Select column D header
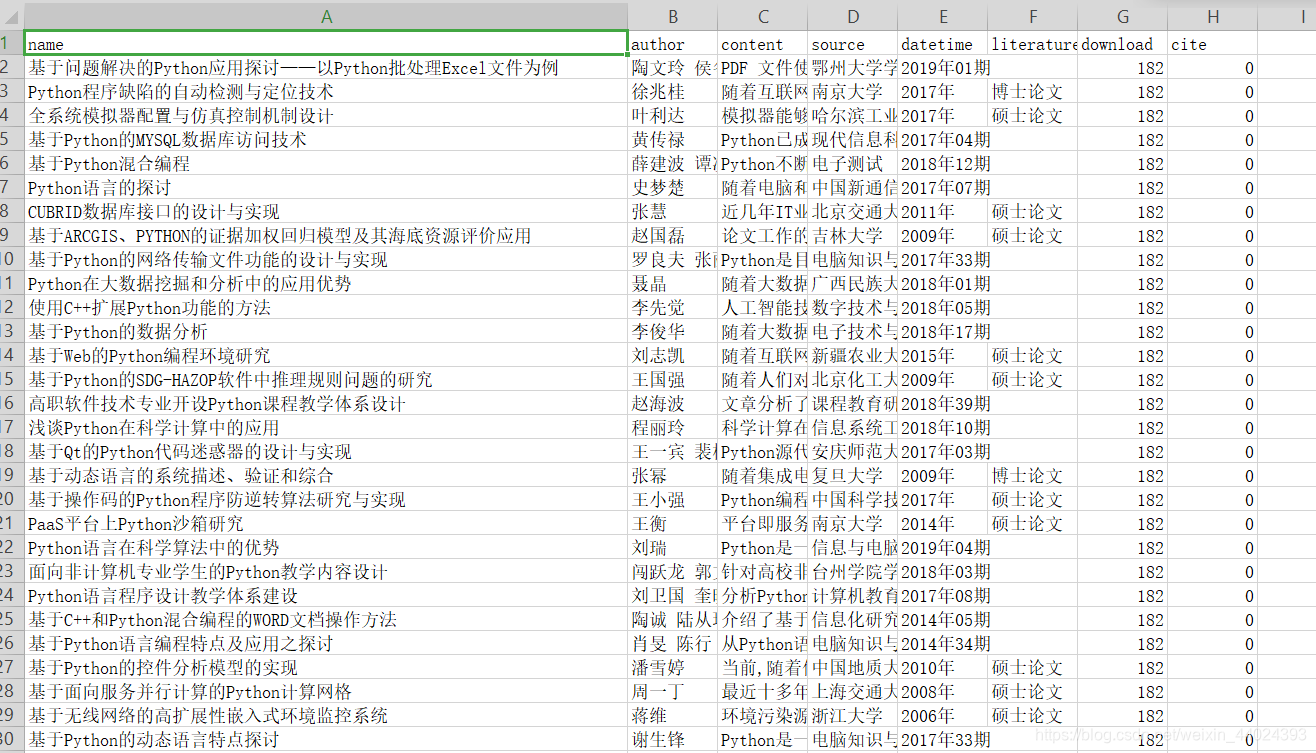Viewport: 1316px width, 753px height. point(853,17)
